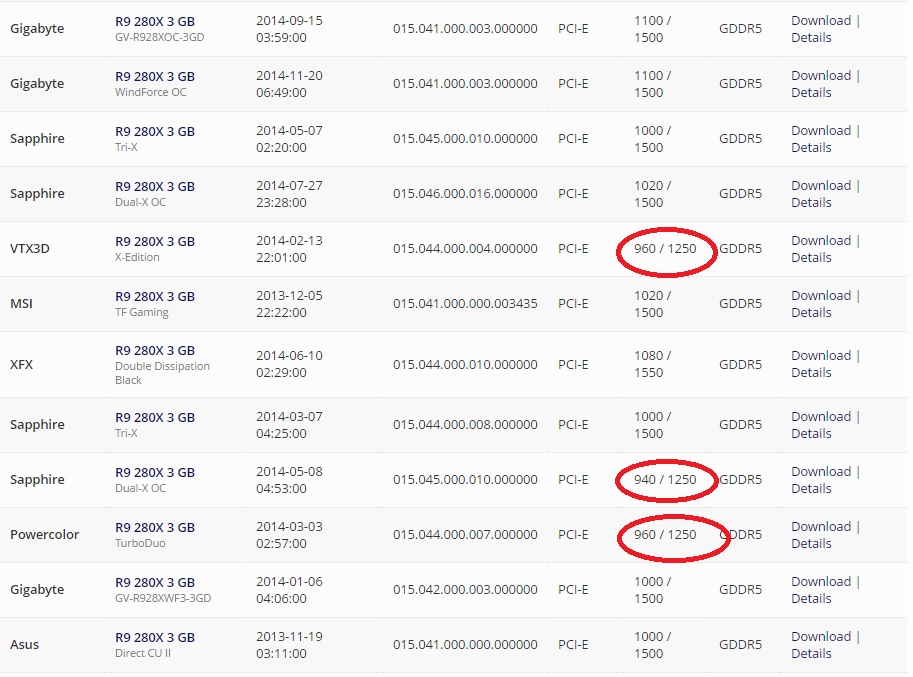
Task: View Details for Gigabyte WindForce OC
Action: (811, 93)
